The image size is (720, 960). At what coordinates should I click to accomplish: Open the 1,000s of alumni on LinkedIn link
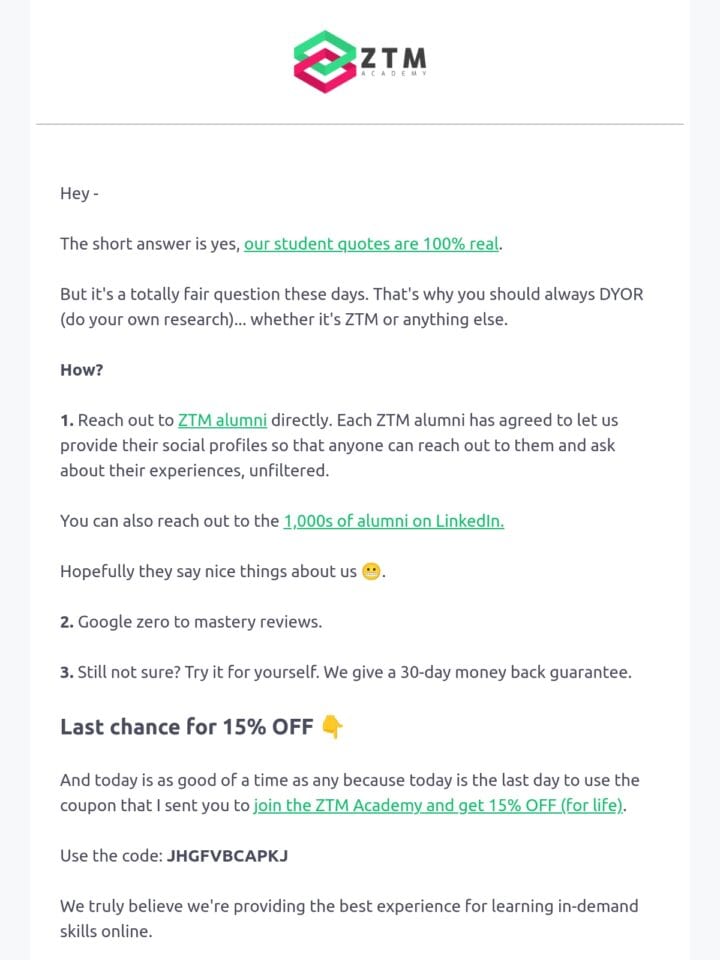[394, 521]
